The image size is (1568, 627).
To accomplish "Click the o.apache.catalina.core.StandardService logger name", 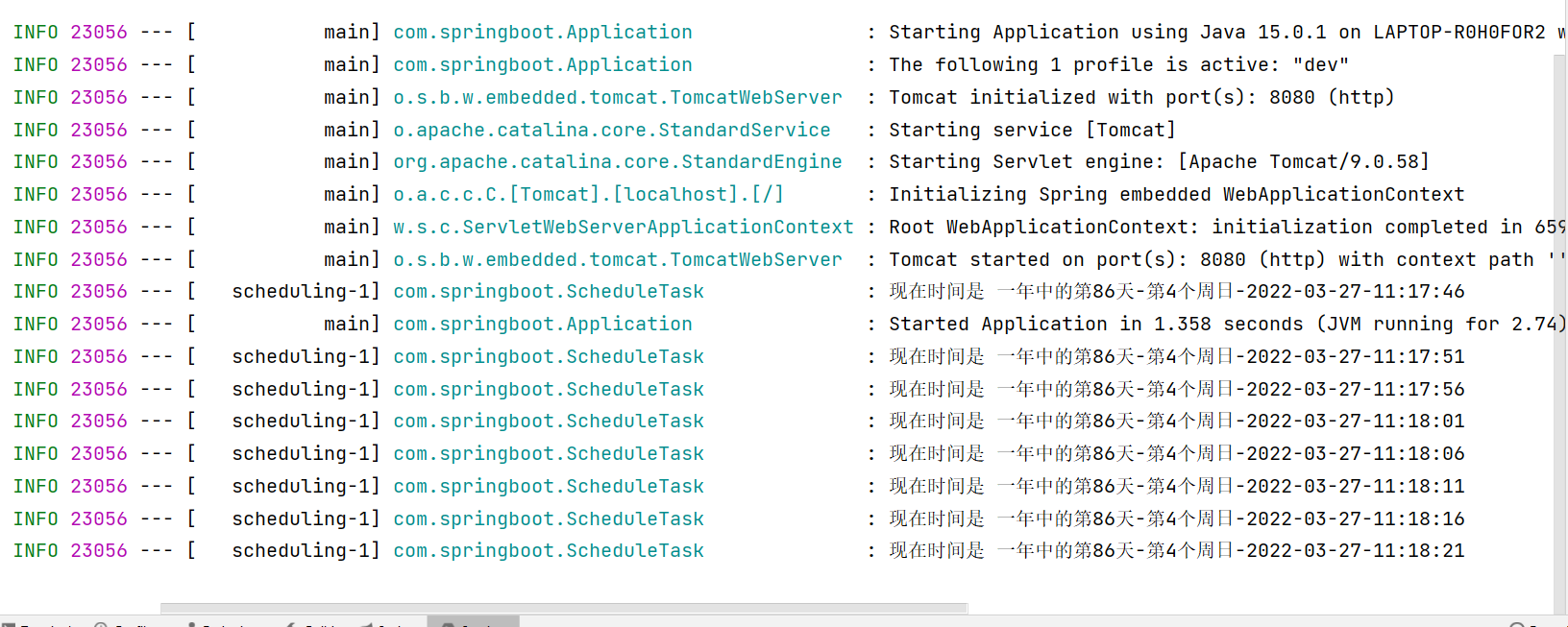I will (x=611, y=130).
